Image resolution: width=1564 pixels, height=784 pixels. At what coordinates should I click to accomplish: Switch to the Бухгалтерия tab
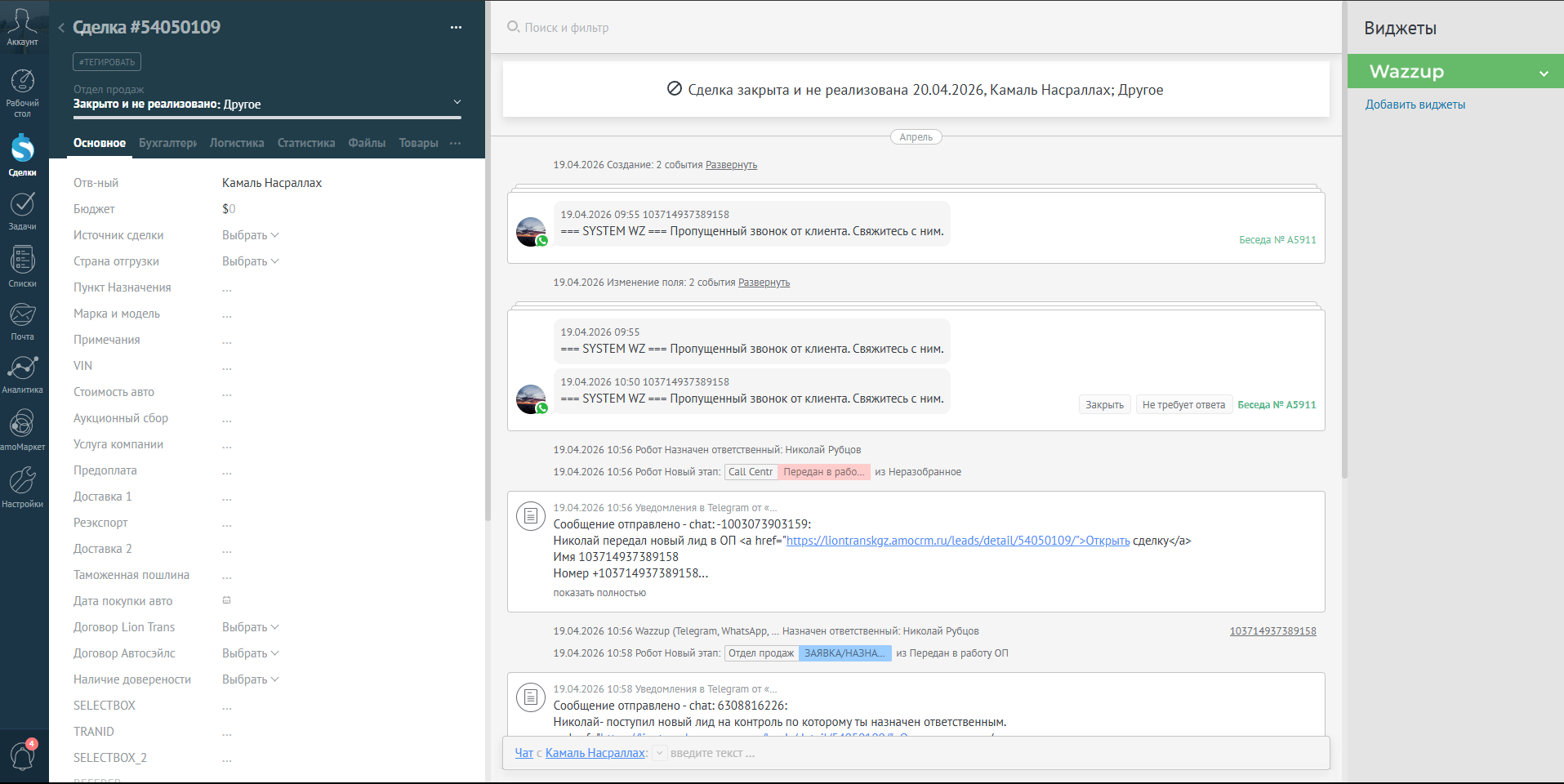[167, 143]
